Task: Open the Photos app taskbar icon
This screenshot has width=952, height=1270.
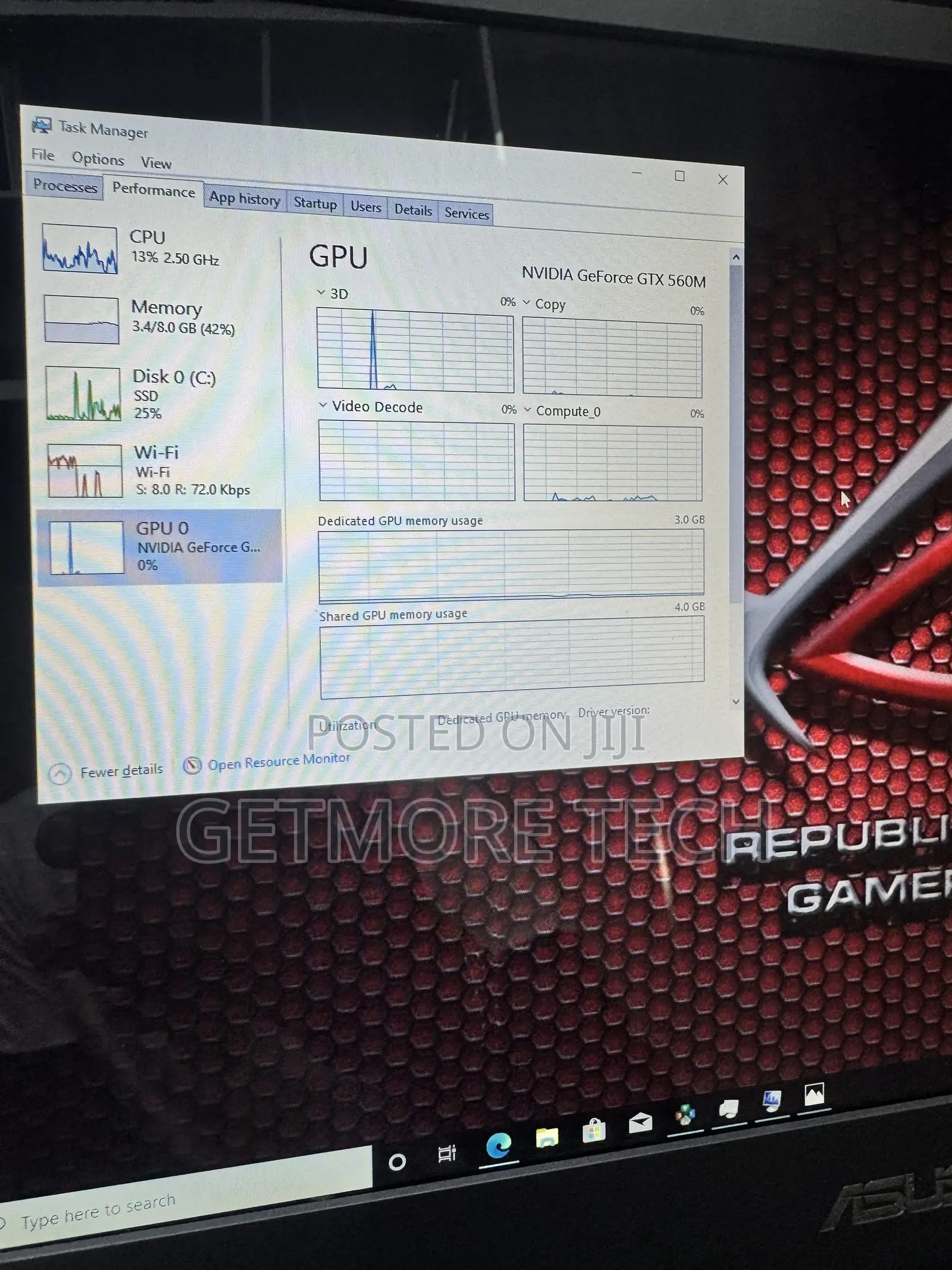Action: pos(814,1093)
